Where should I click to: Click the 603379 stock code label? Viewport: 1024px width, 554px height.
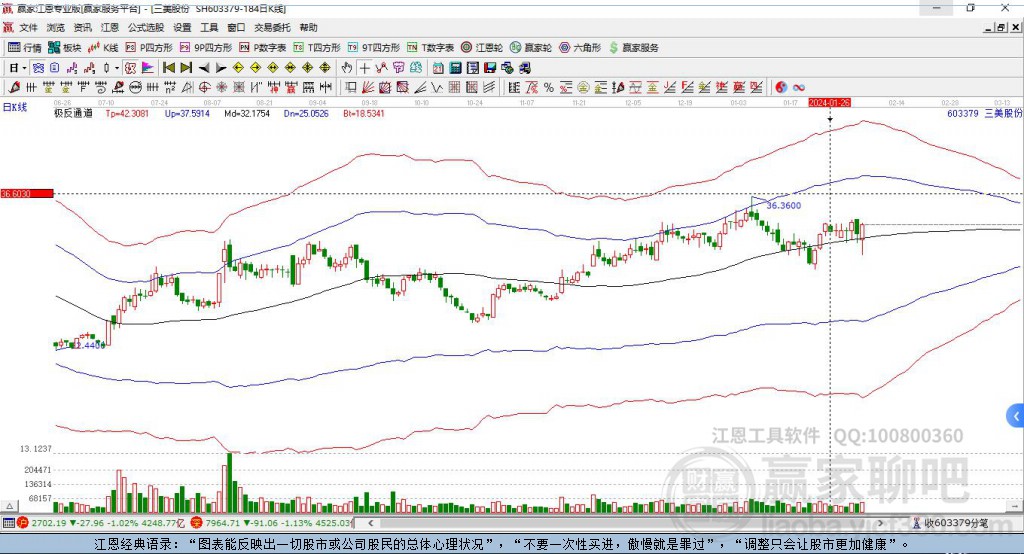click(963, 114)
